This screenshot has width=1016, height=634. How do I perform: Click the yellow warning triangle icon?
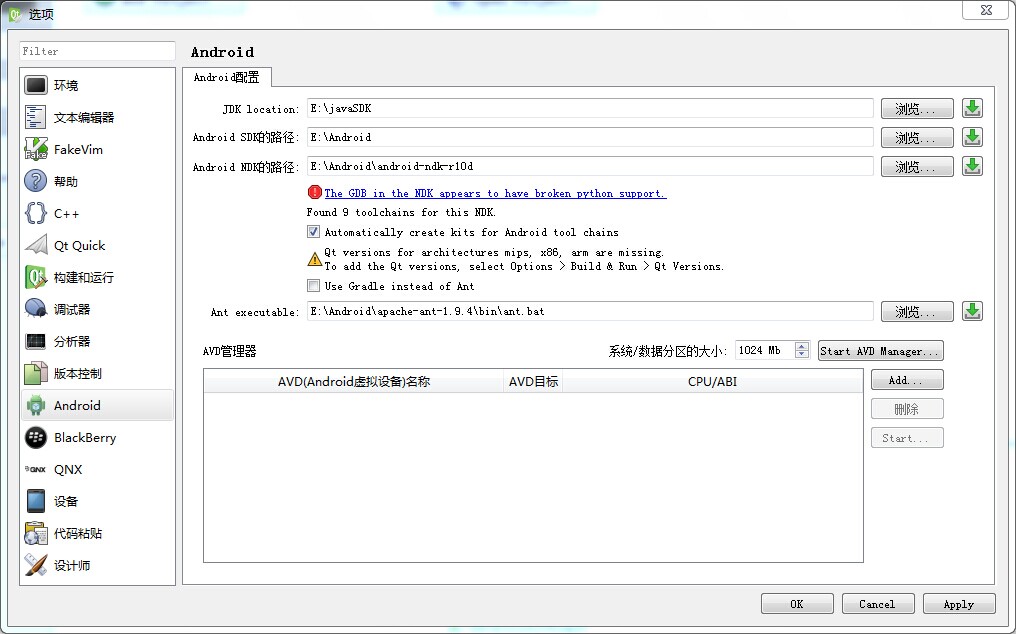(x=314, y=259)
